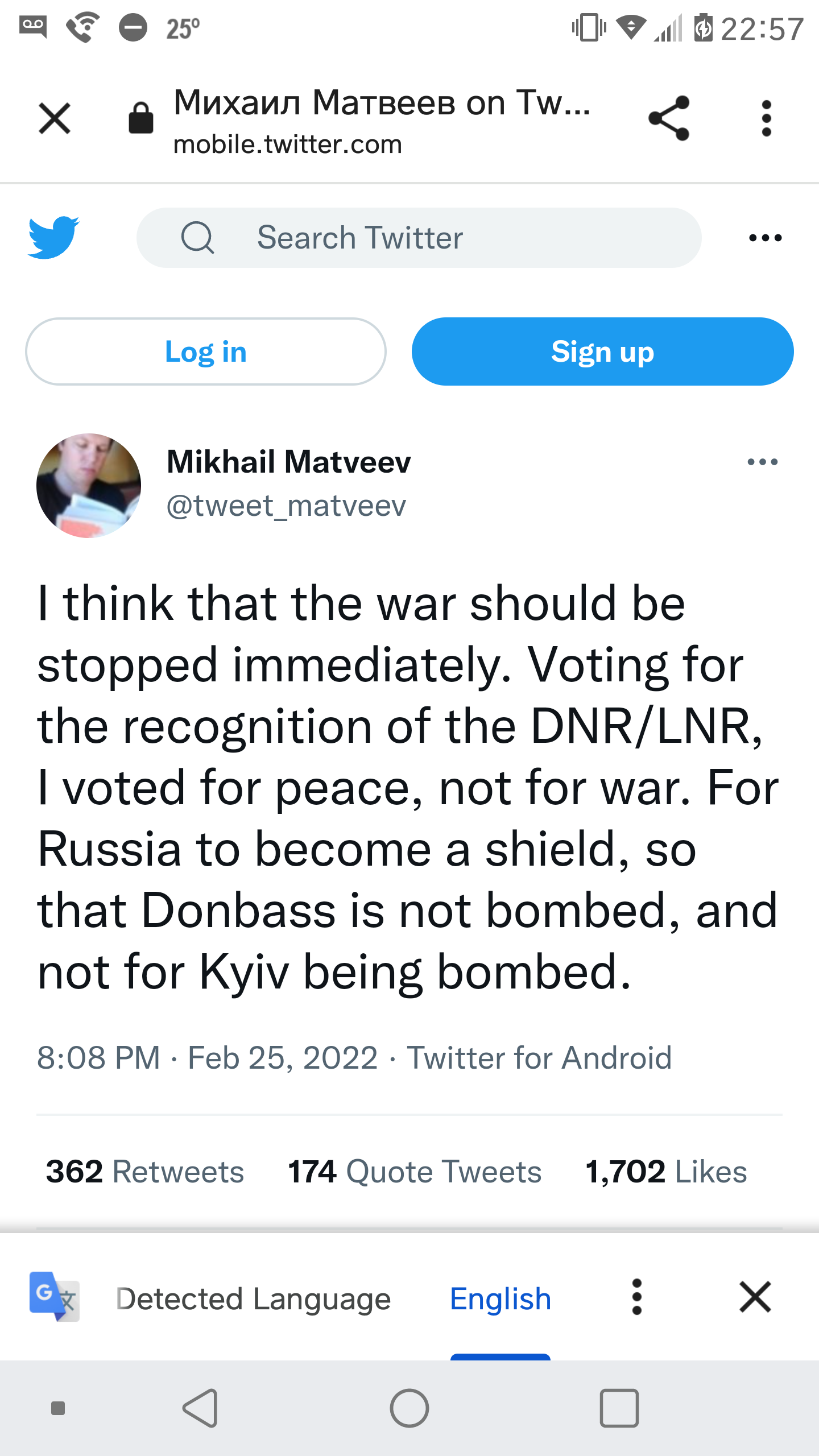Image resolution: width=819 pixels, height=1456 pixels.
Task: Tap the Android home navigation button
Action: pyautogui.click(x=409, y=1408)
